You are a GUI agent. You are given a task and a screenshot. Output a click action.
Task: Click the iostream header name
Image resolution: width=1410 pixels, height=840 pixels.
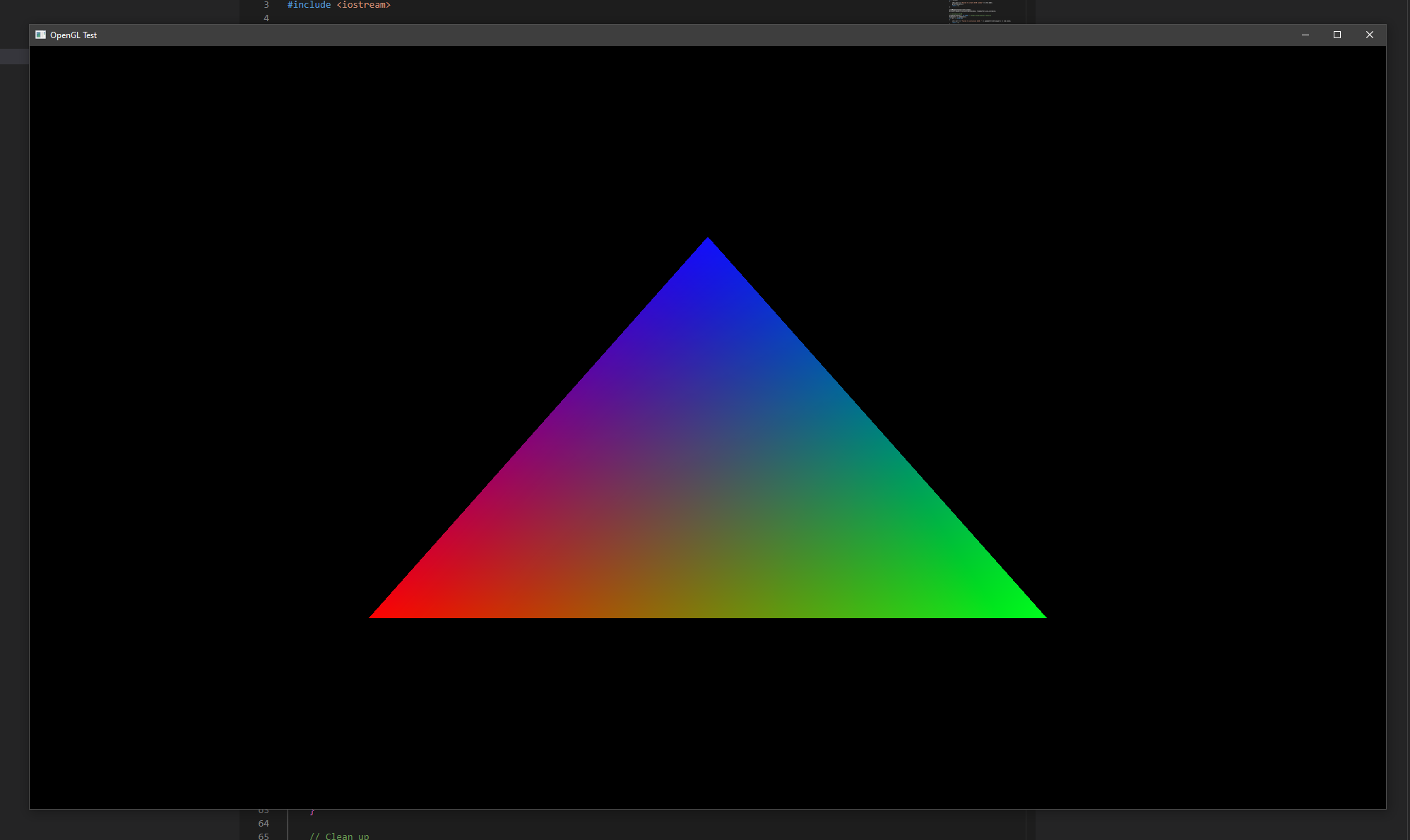point(364,5)
